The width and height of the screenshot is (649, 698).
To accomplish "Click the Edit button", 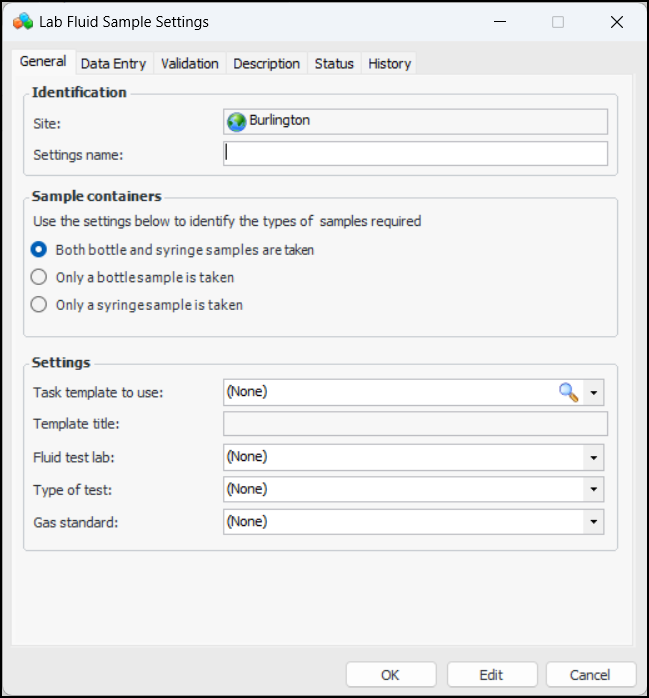I will [x=491, y=675].
